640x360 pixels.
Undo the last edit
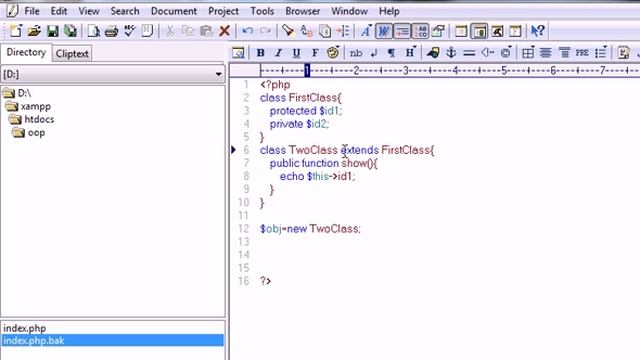pyautogui.click(x=247, y=31)
